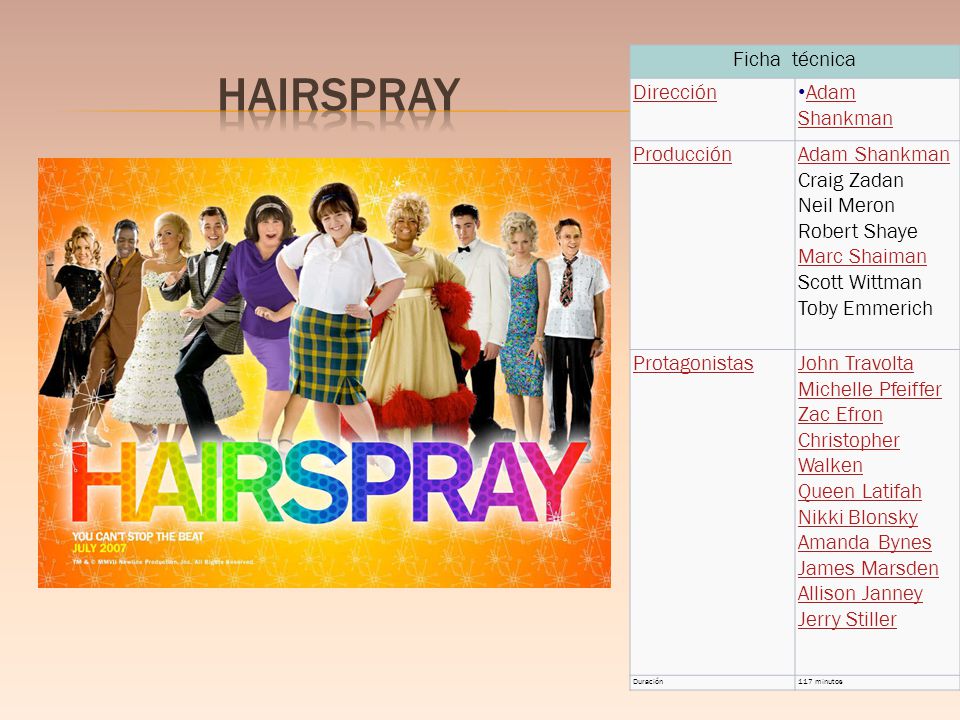960x720 pixels.
Task: Open the Protagonistas link
Action: tap(693, 363)
